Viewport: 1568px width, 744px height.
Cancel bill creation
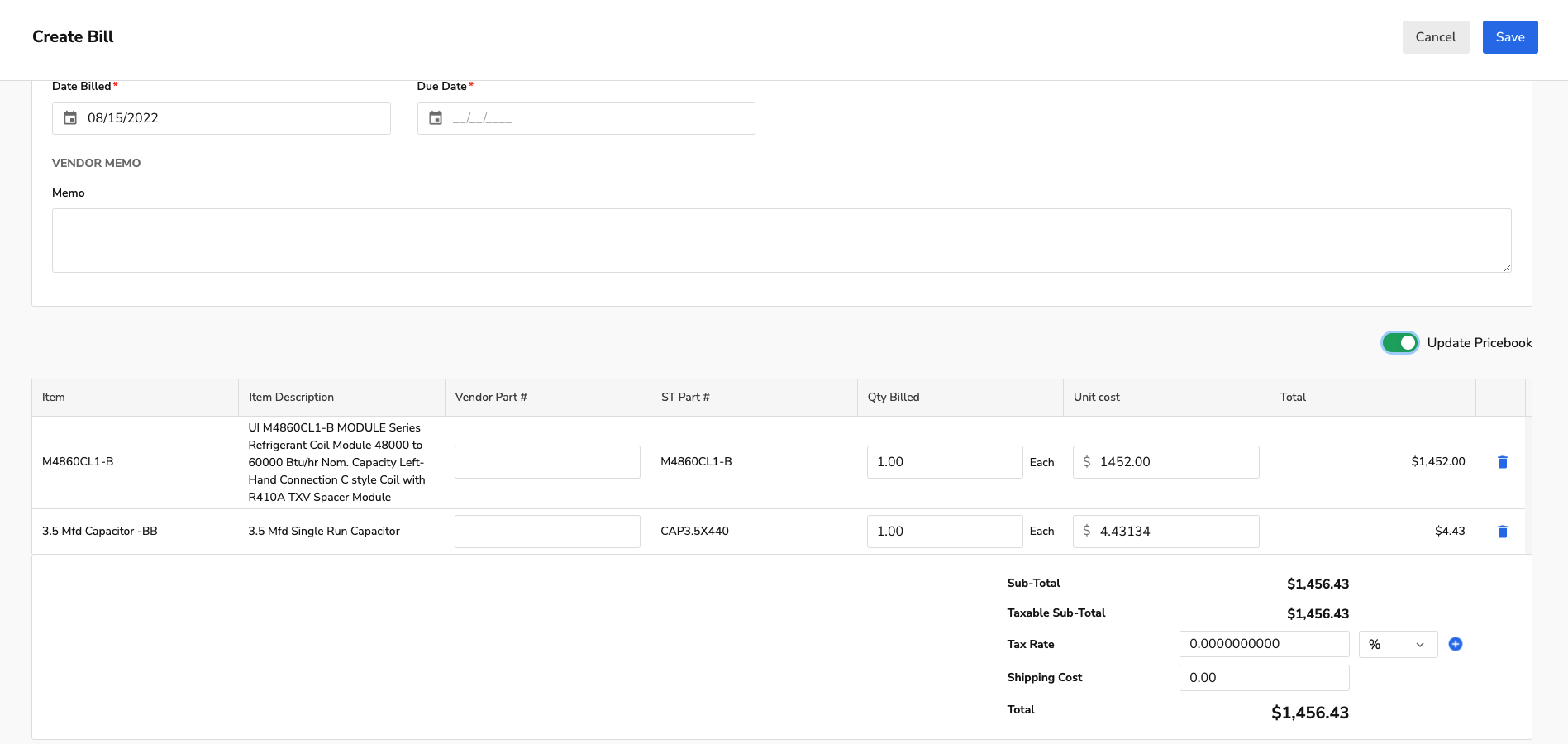point(1436,36)
